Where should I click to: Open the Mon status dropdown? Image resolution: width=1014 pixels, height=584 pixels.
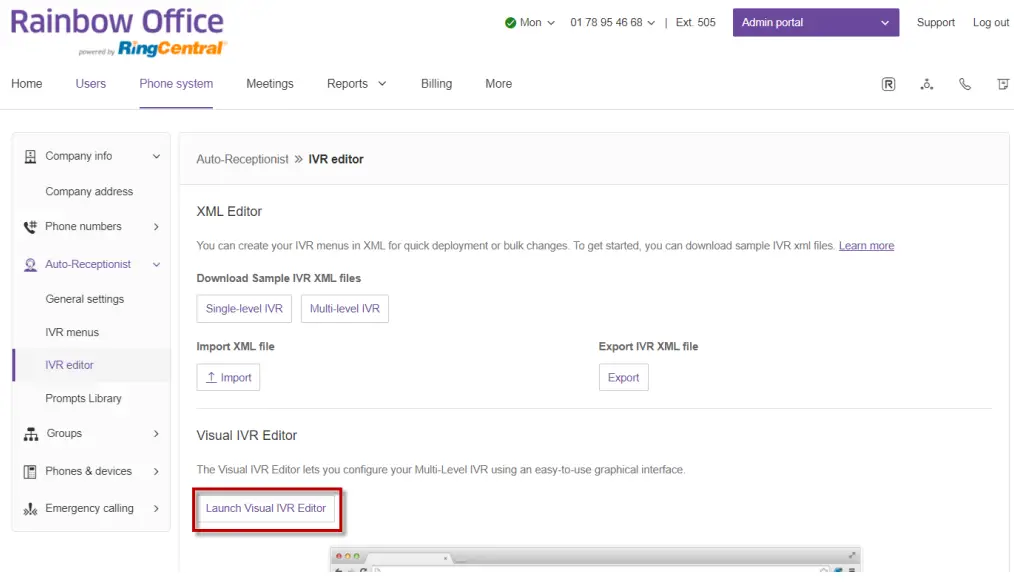click(x=530, y=23)
